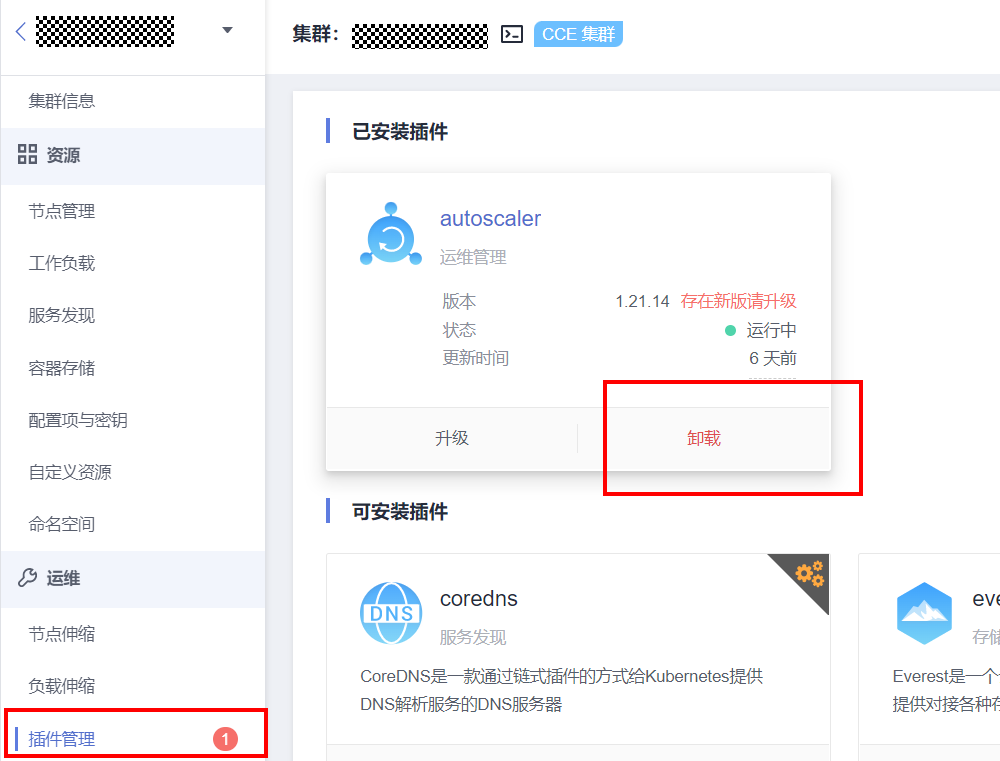Click the 资源 grid icon
Image resolution: width=1000 pixels, height=761 pixels.
click(27, 154)
